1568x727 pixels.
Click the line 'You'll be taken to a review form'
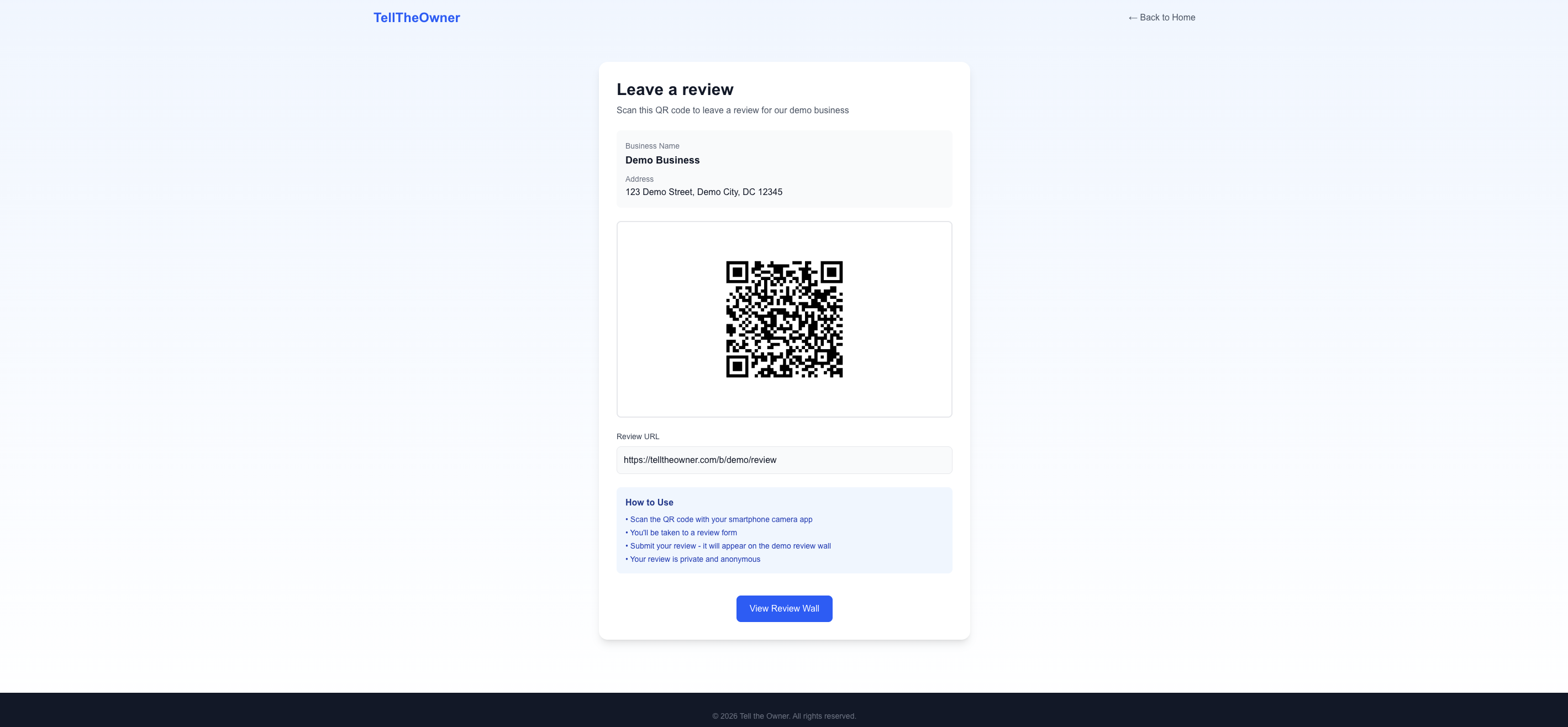click(x=681, y=533)
